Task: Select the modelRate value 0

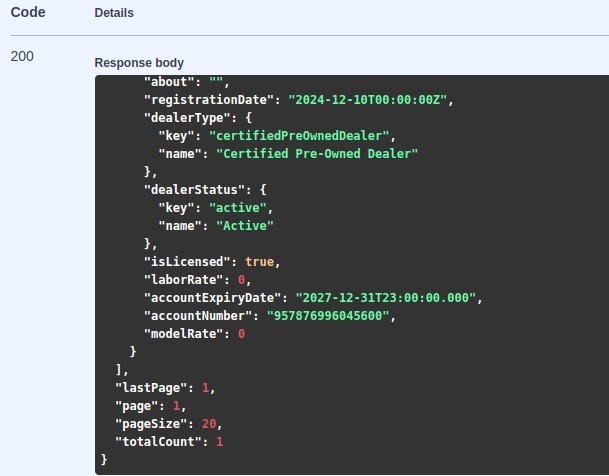Action: (x=242, y=334)
